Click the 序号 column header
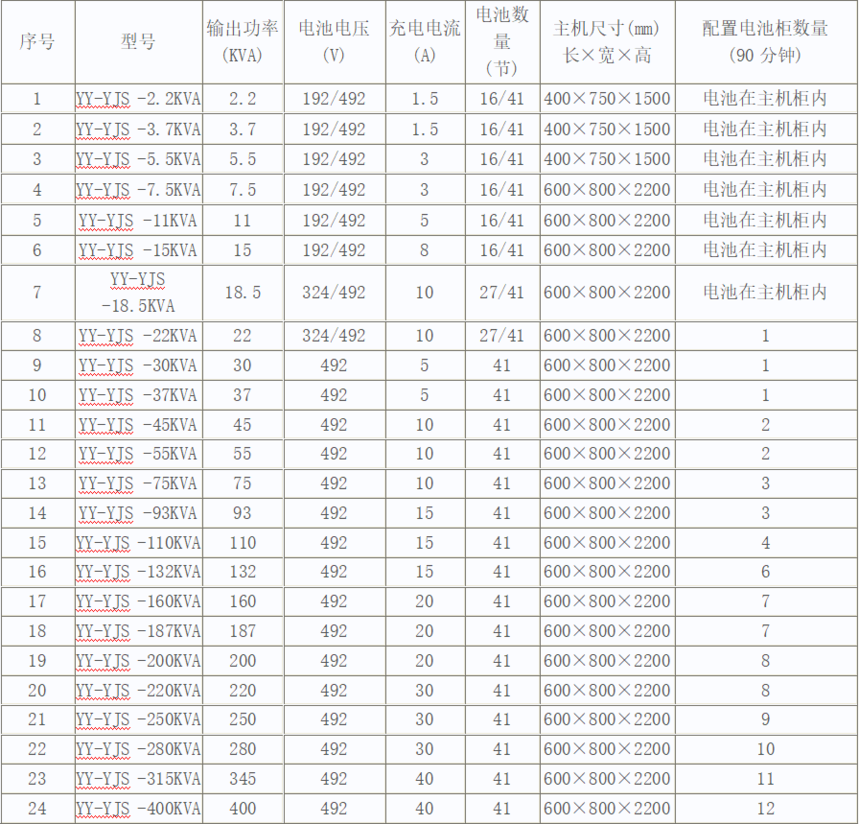The width and height of the screenshot is (859, 824). click(38, 42)
